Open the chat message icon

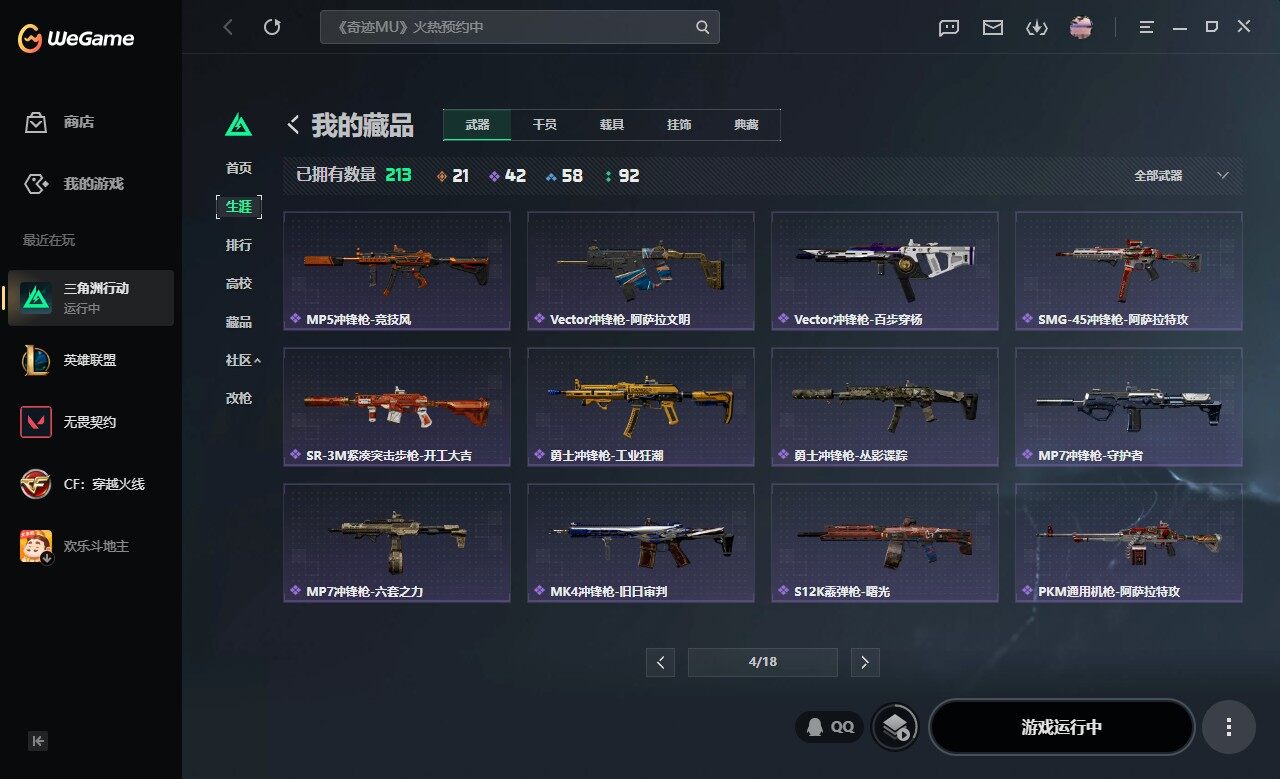click(949, 27)
